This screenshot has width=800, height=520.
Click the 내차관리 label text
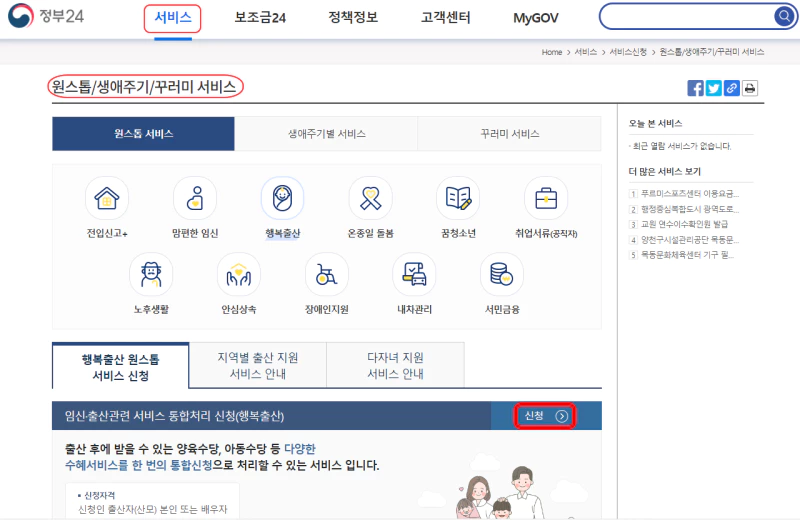click(414, 309)
